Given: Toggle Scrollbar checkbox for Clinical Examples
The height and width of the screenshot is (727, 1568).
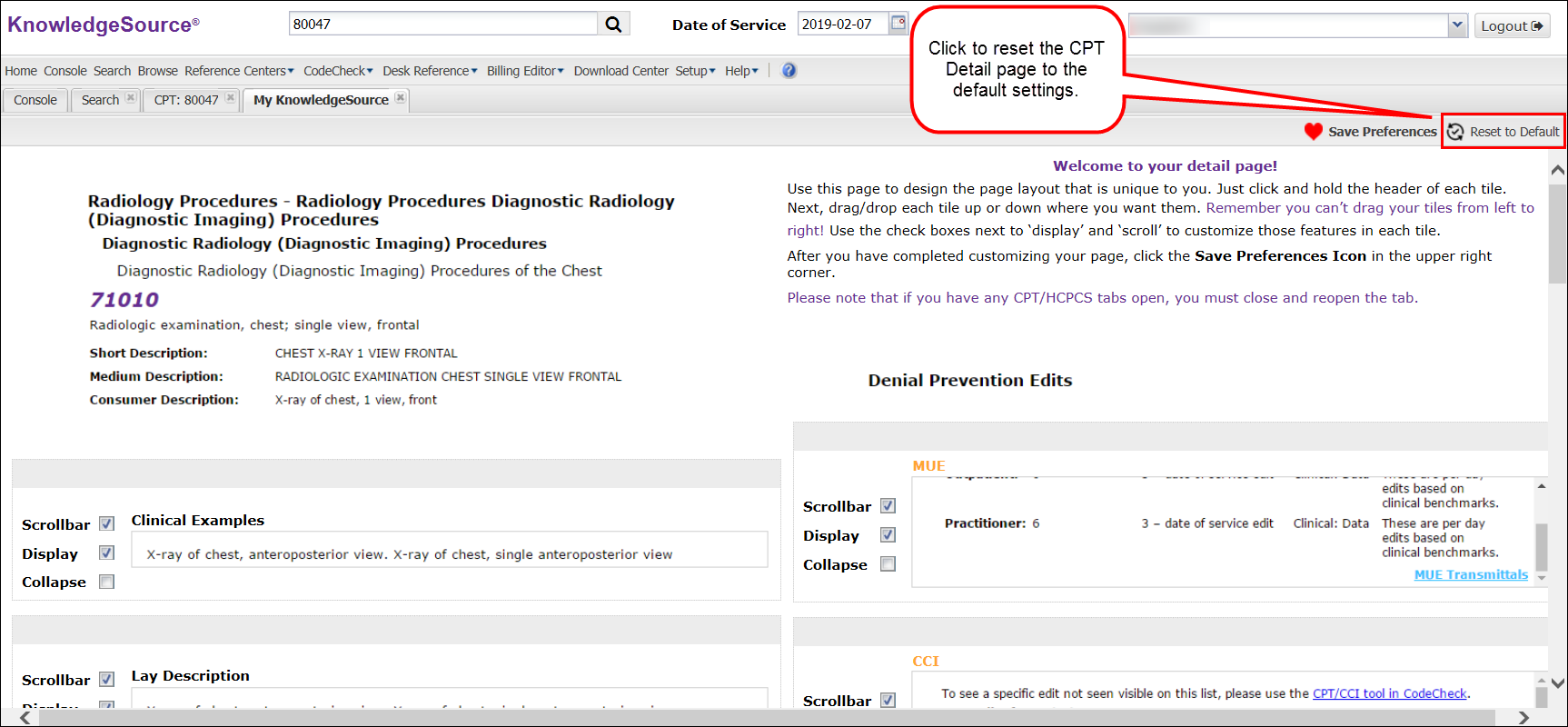Looking at the screenshot, I should [x=107, y=524].
